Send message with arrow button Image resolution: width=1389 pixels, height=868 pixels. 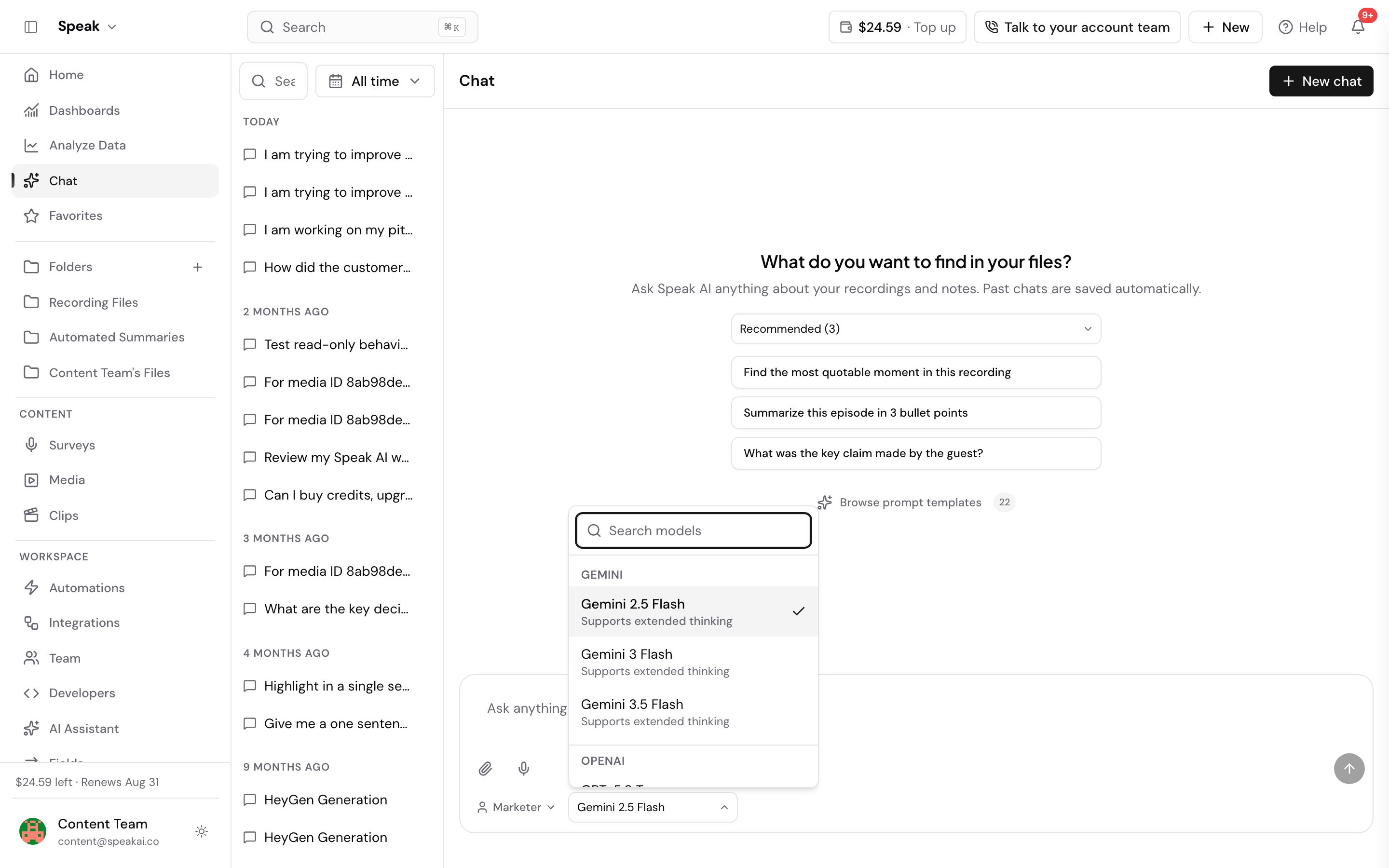pyautogui.click(x=1349, y=769)
